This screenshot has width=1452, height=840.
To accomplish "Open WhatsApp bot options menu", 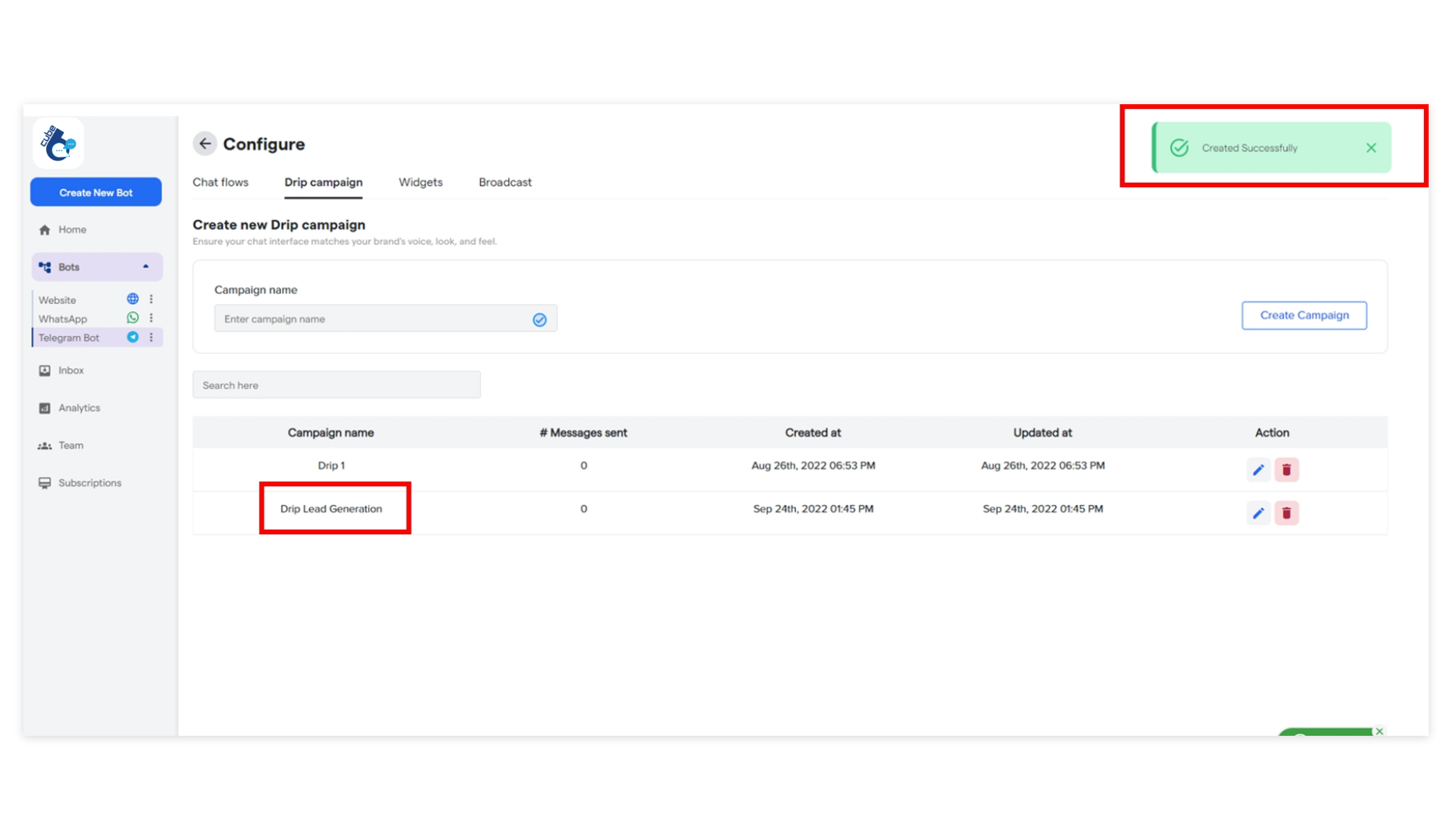I will (x=151, y=318).
